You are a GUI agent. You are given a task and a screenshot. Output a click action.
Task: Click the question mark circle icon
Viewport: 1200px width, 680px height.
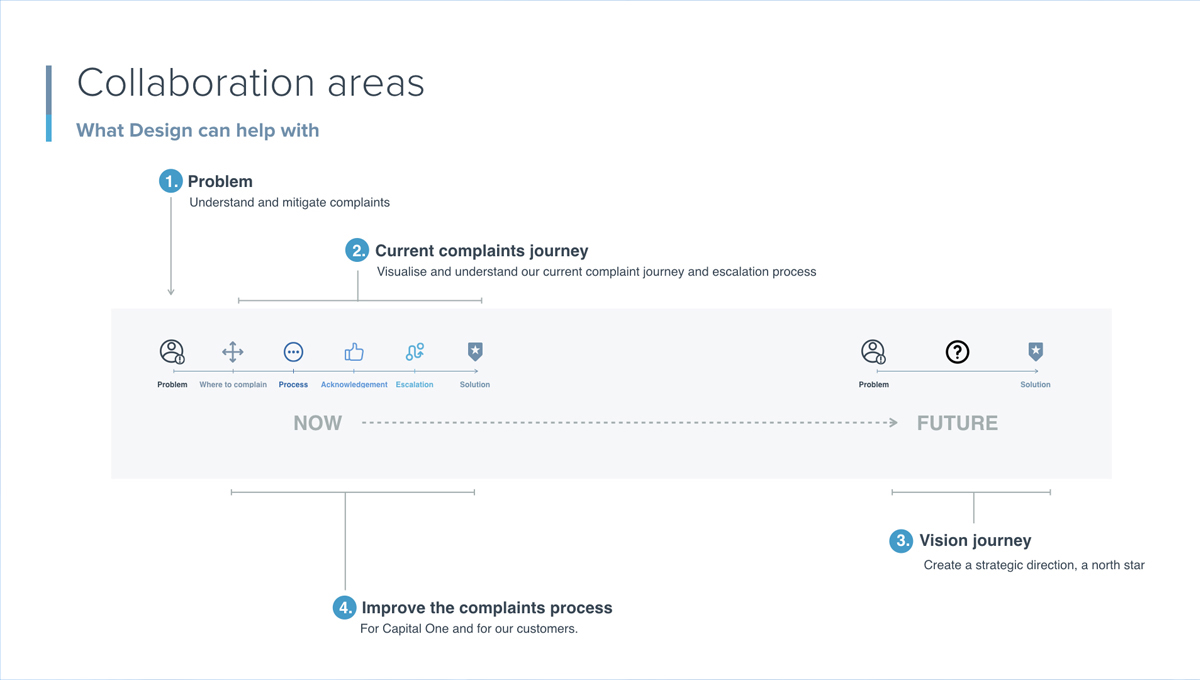coord(957,352)
